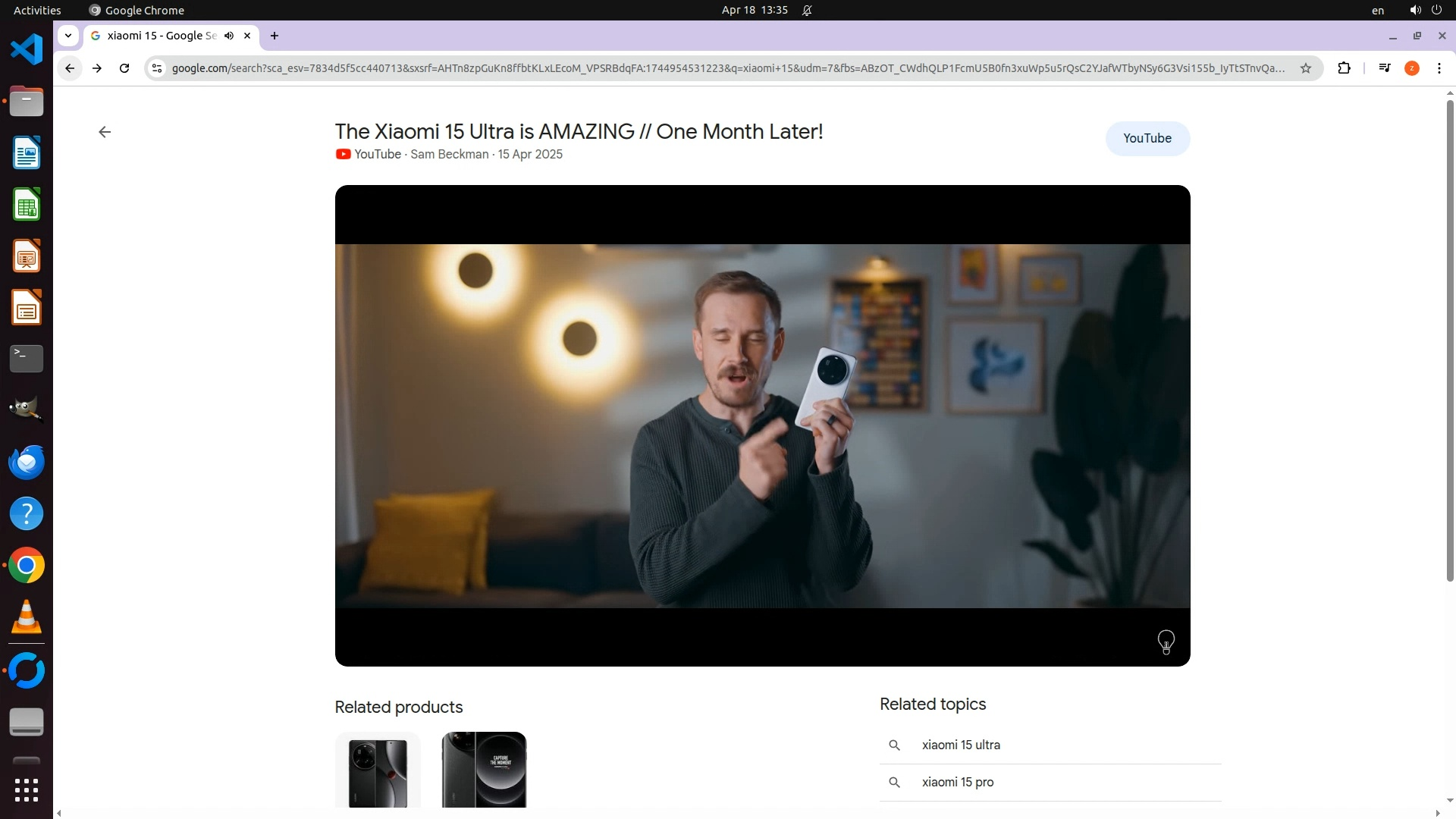
Task: Open xiaomi 15 pro related topic
Action: click(x=958, y=782)
